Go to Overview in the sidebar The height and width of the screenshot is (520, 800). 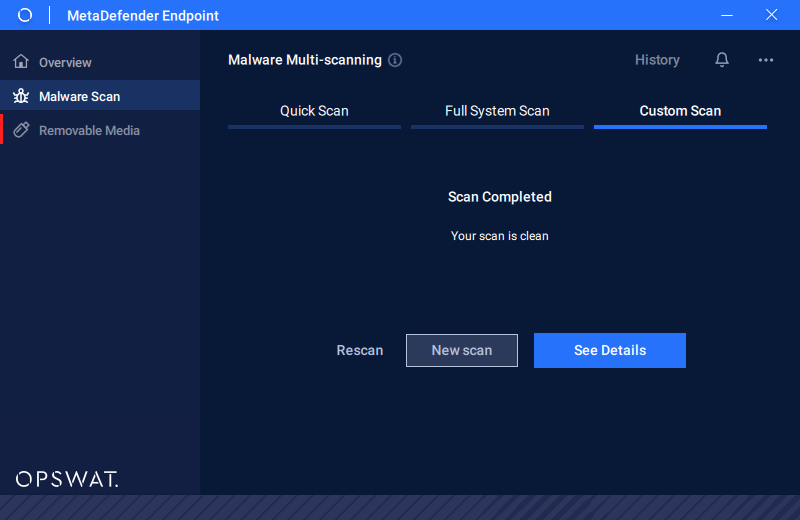point(100,62)
